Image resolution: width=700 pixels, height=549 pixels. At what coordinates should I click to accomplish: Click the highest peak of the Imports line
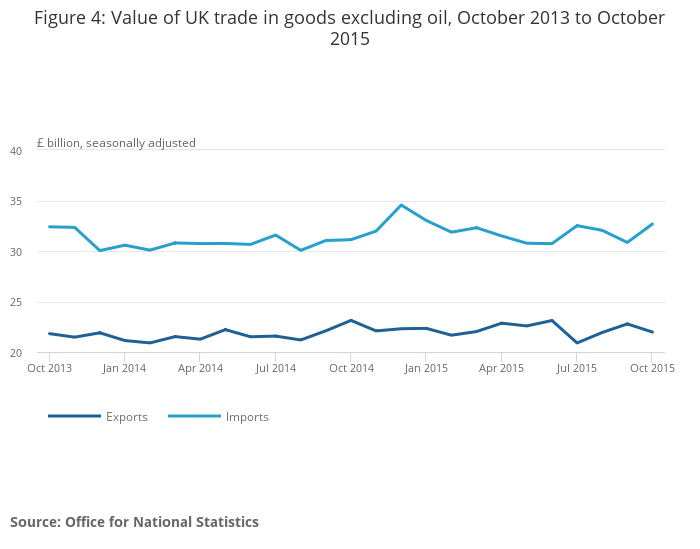401,205
